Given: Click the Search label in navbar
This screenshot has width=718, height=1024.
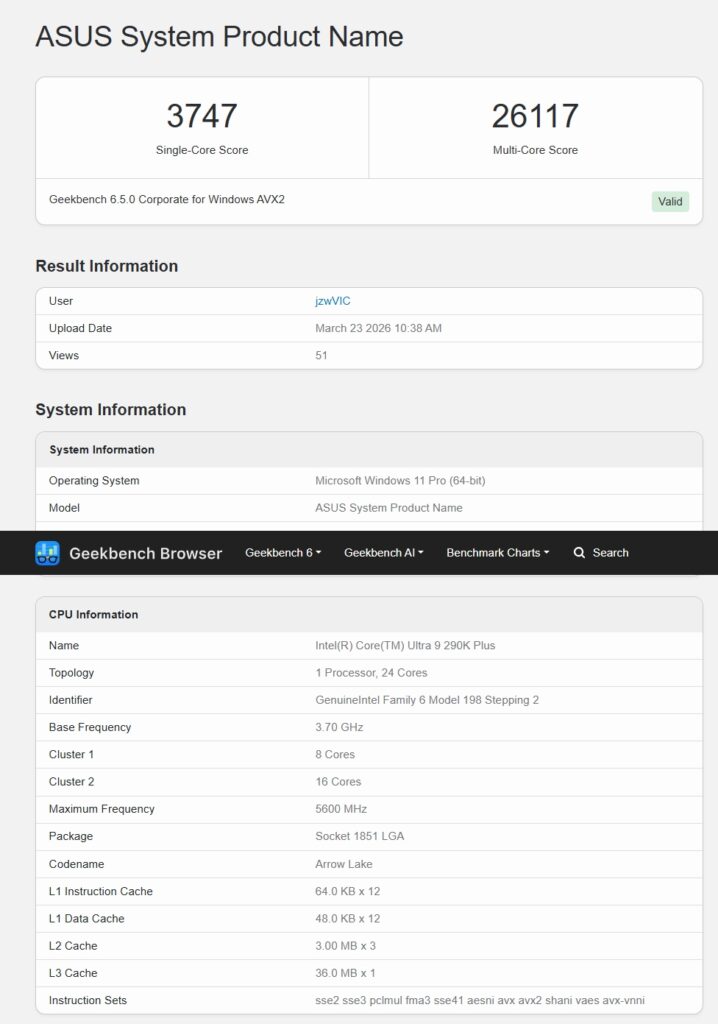Looking at the screenshot, I should coord(610,553).
